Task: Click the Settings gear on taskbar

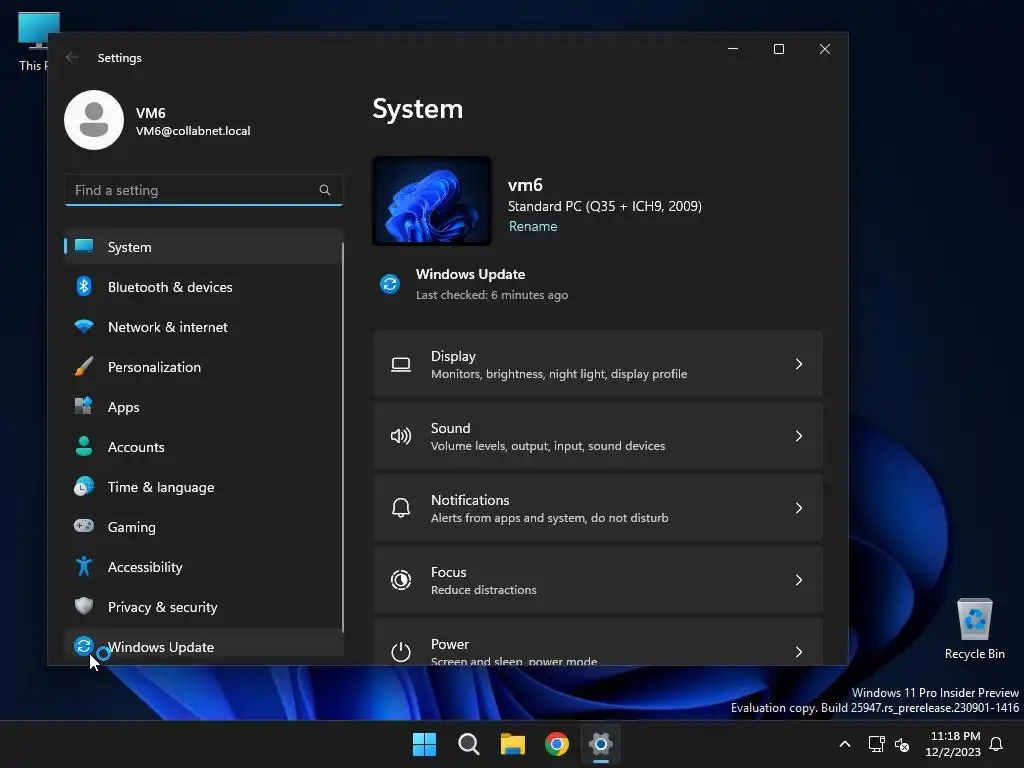Action: (x=601, y=744)
